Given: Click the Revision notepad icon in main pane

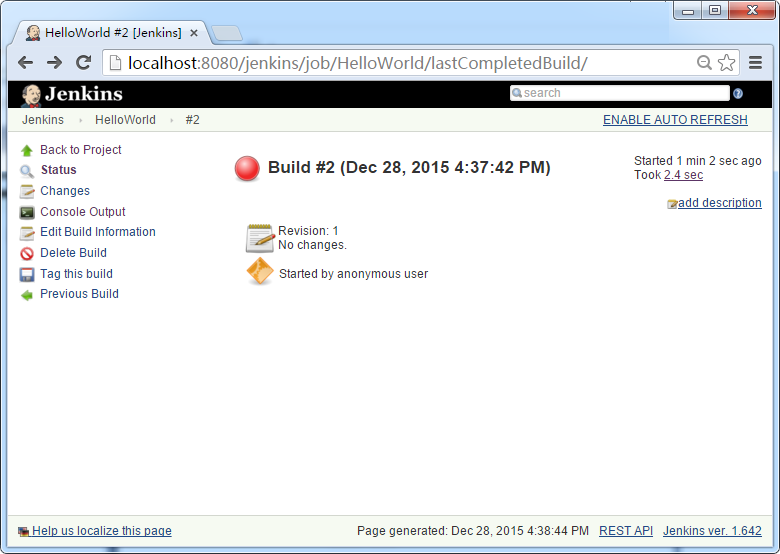Looking at the screenshot, I should tap(260, 238).
